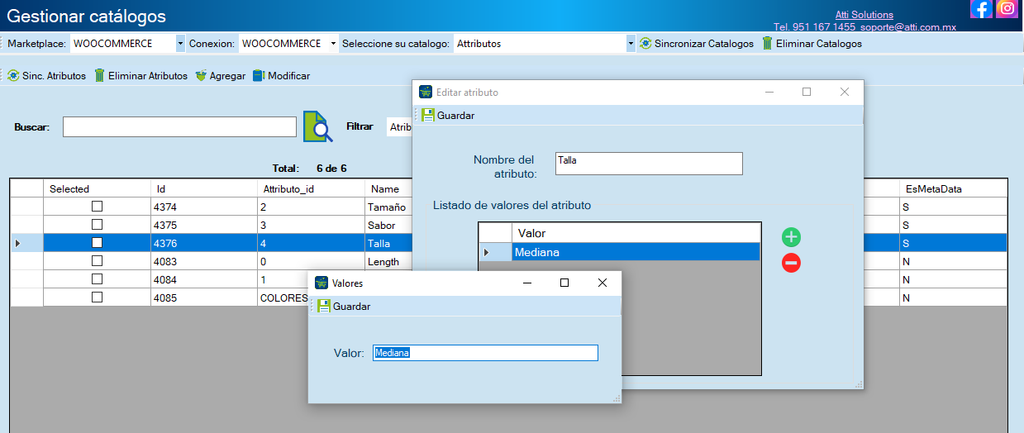The width and height of the screenshot is (1024, 433).
Task: Open the Filtrar combo box
Action: (400, 127)
